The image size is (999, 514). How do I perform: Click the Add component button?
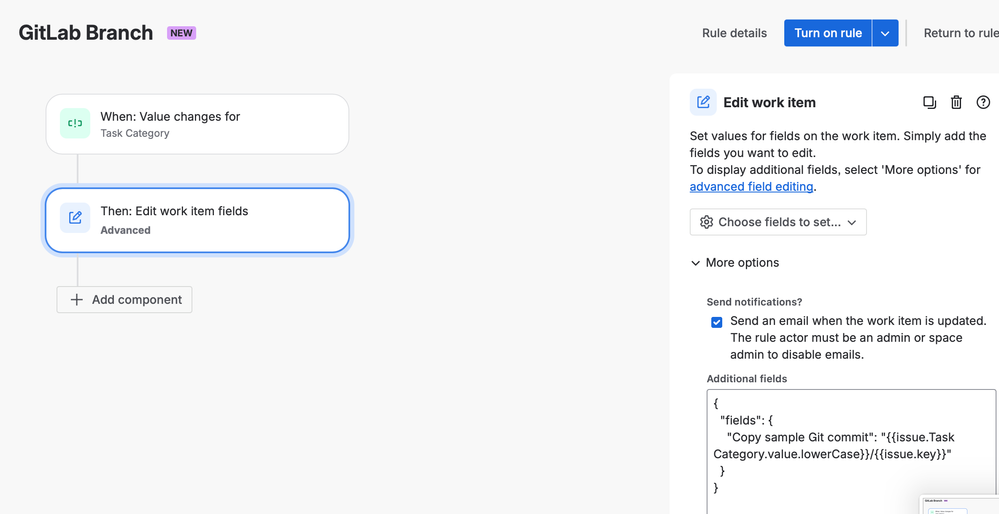pos(124,300)
